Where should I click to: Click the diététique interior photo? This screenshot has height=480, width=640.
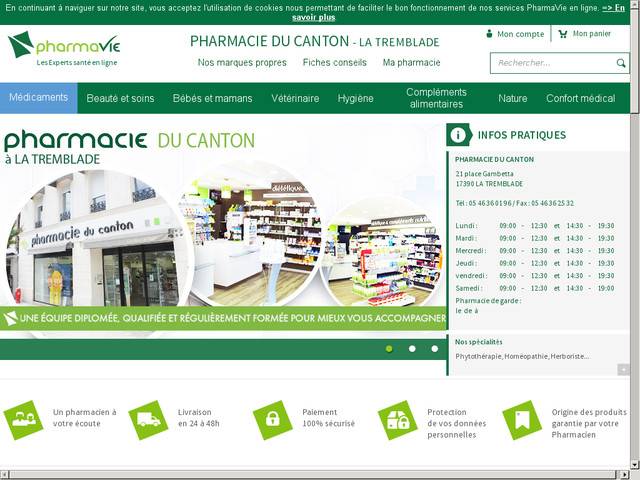coord(250,234)
